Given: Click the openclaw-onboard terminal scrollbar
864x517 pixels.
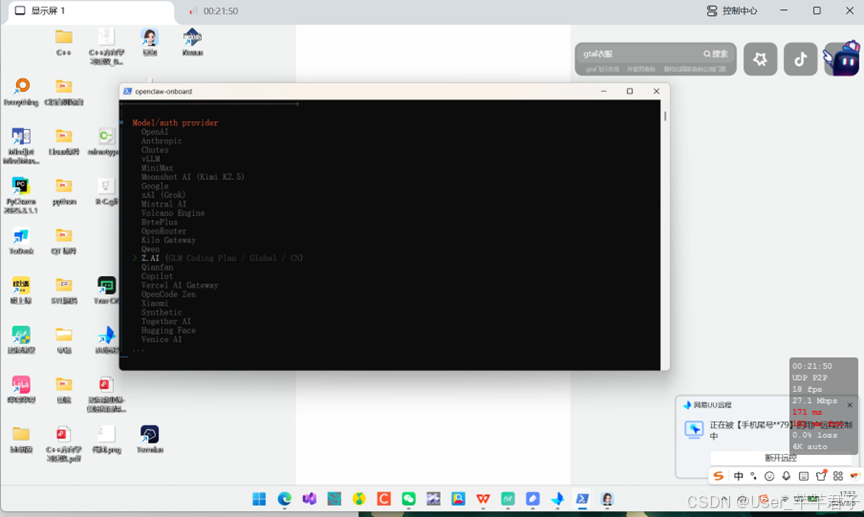Looking at the screenshot, I should [x=665, y=116].
